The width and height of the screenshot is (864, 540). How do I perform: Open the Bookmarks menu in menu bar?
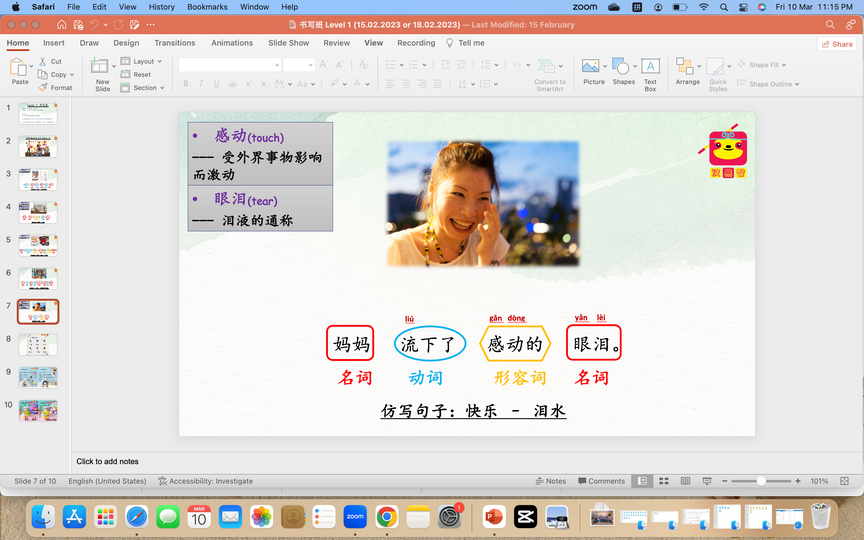[207, 7]
